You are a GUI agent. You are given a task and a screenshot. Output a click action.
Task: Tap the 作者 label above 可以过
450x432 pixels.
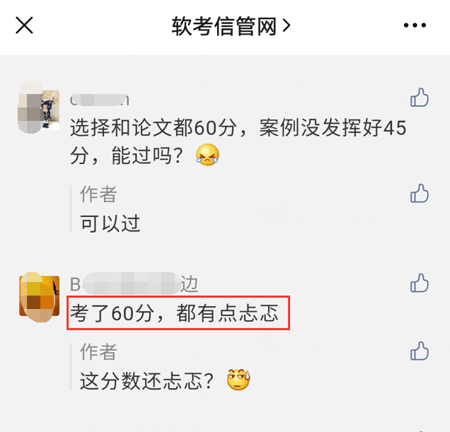click(98, 194)
